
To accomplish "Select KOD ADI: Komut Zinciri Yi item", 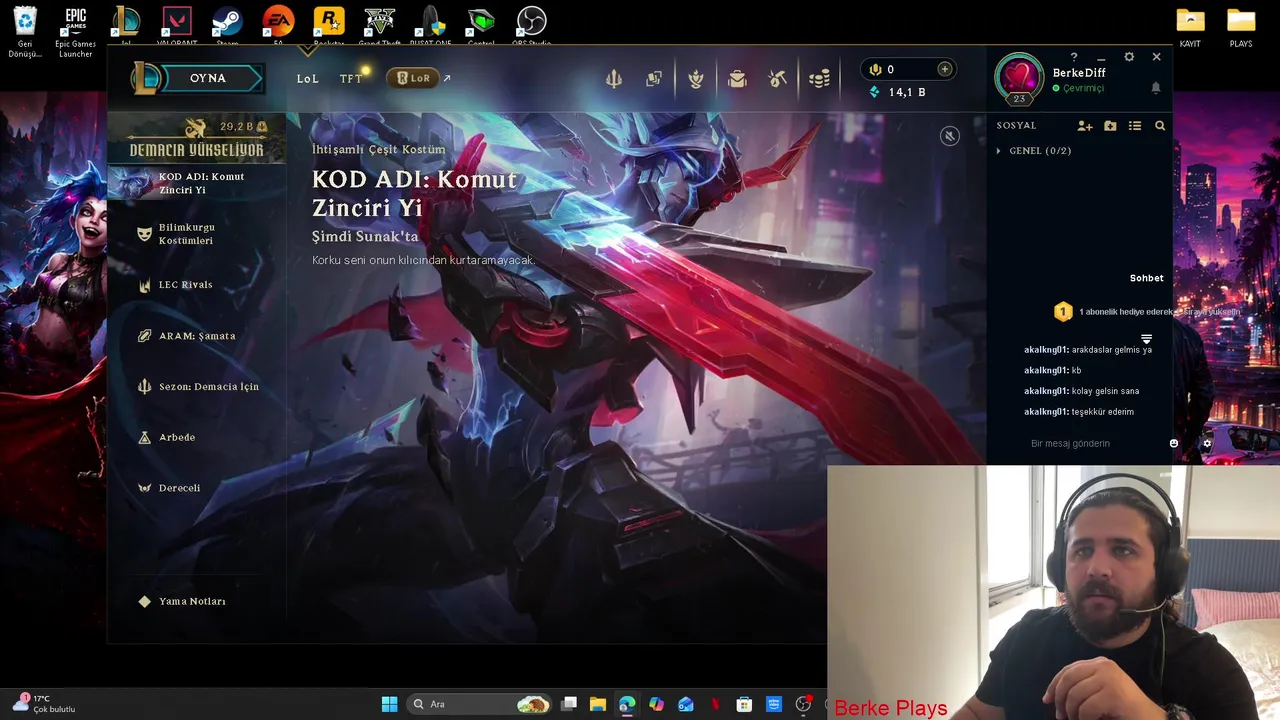I will (x=197, y=183).
